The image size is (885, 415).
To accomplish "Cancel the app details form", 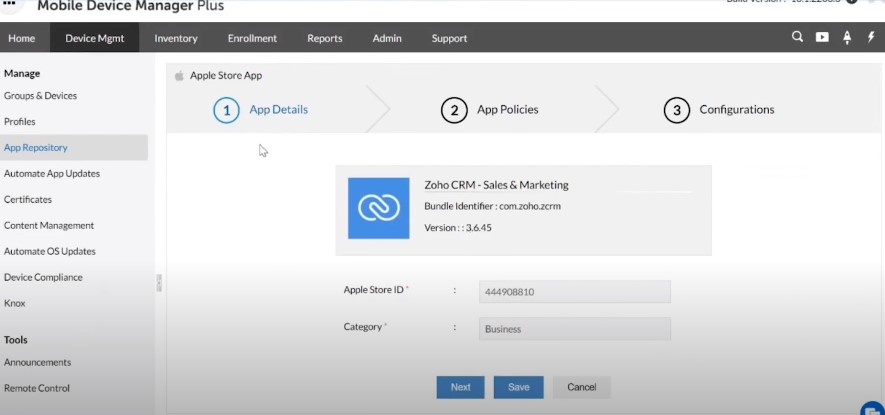I will (x=581, y=387).
